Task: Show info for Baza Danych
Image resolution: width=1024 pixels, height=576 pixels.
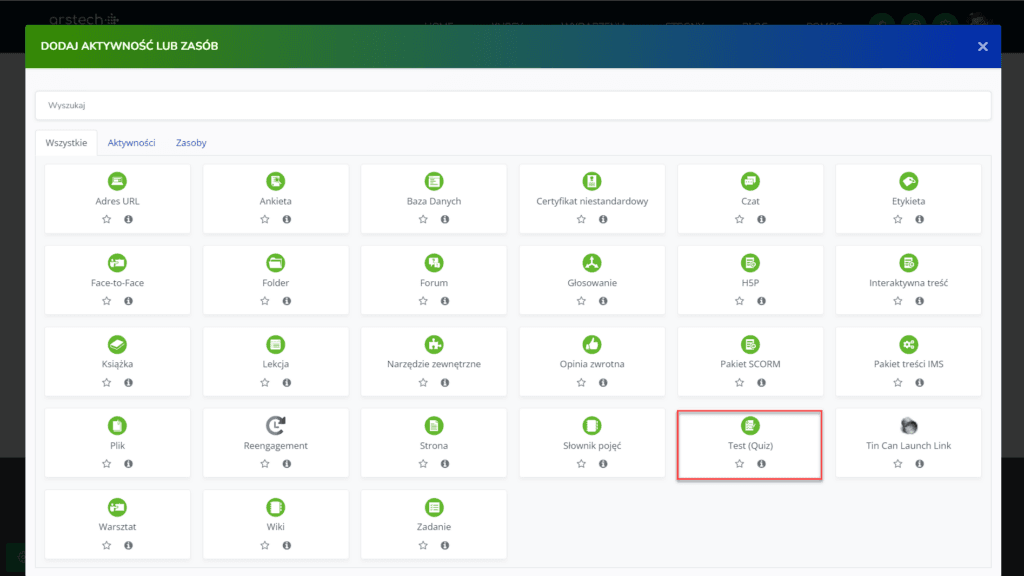Action: pyautogui.click(x=445, y=219)
